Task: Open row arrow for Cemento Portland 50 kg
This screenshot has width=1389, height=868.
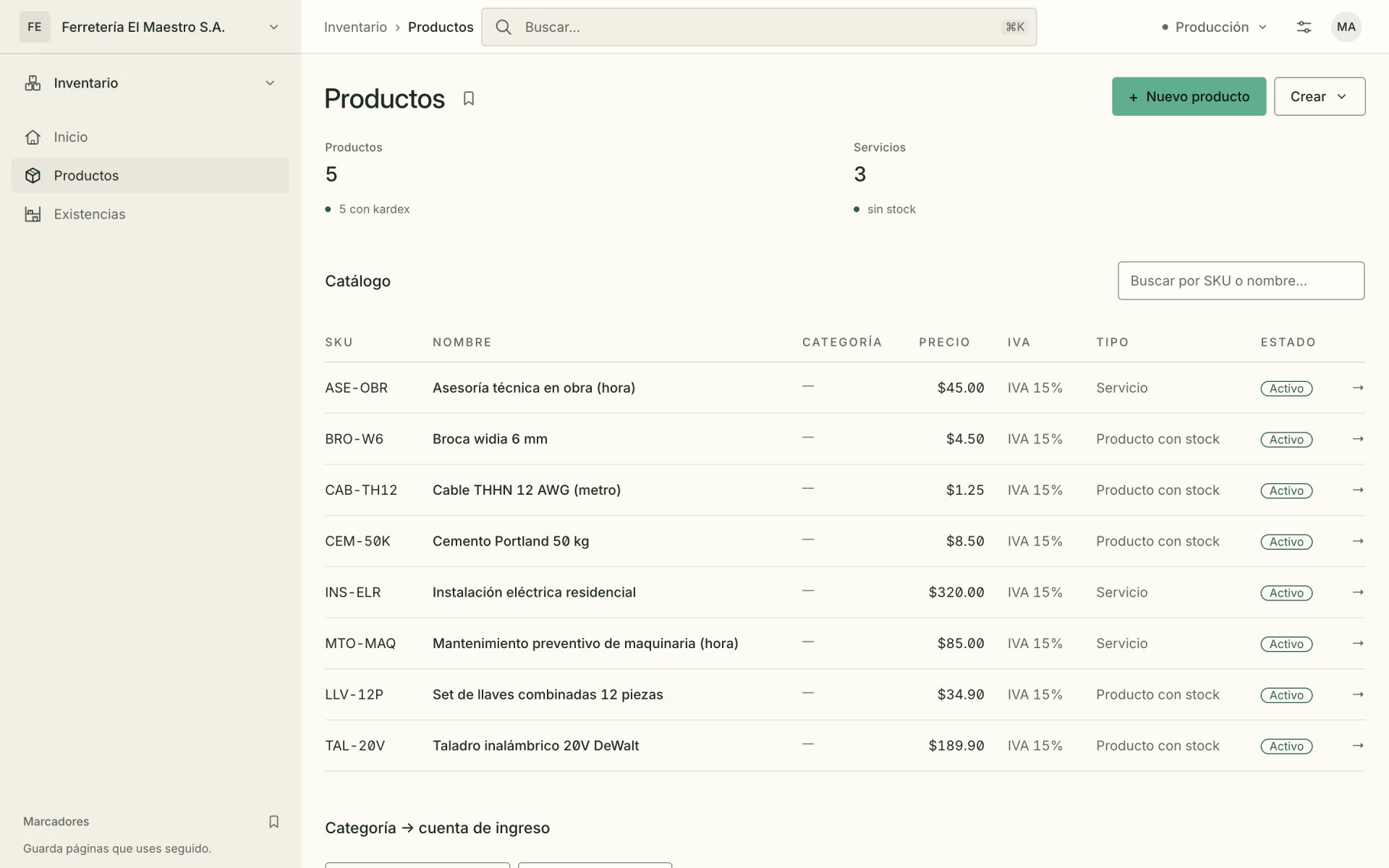Action: [1358, 541]
